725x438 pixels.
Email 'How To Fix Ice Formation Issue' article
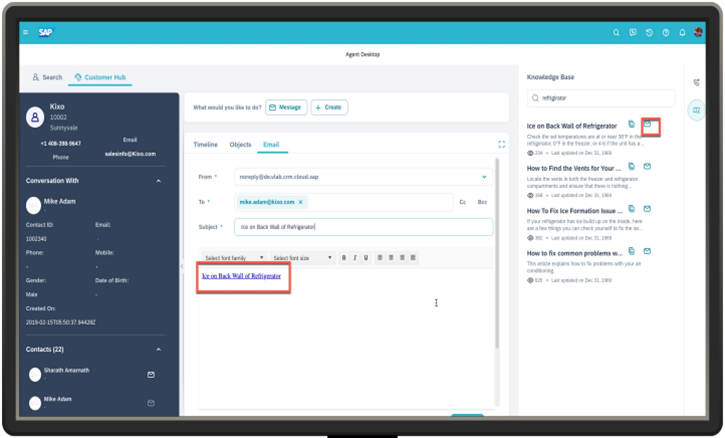(647, 209)
